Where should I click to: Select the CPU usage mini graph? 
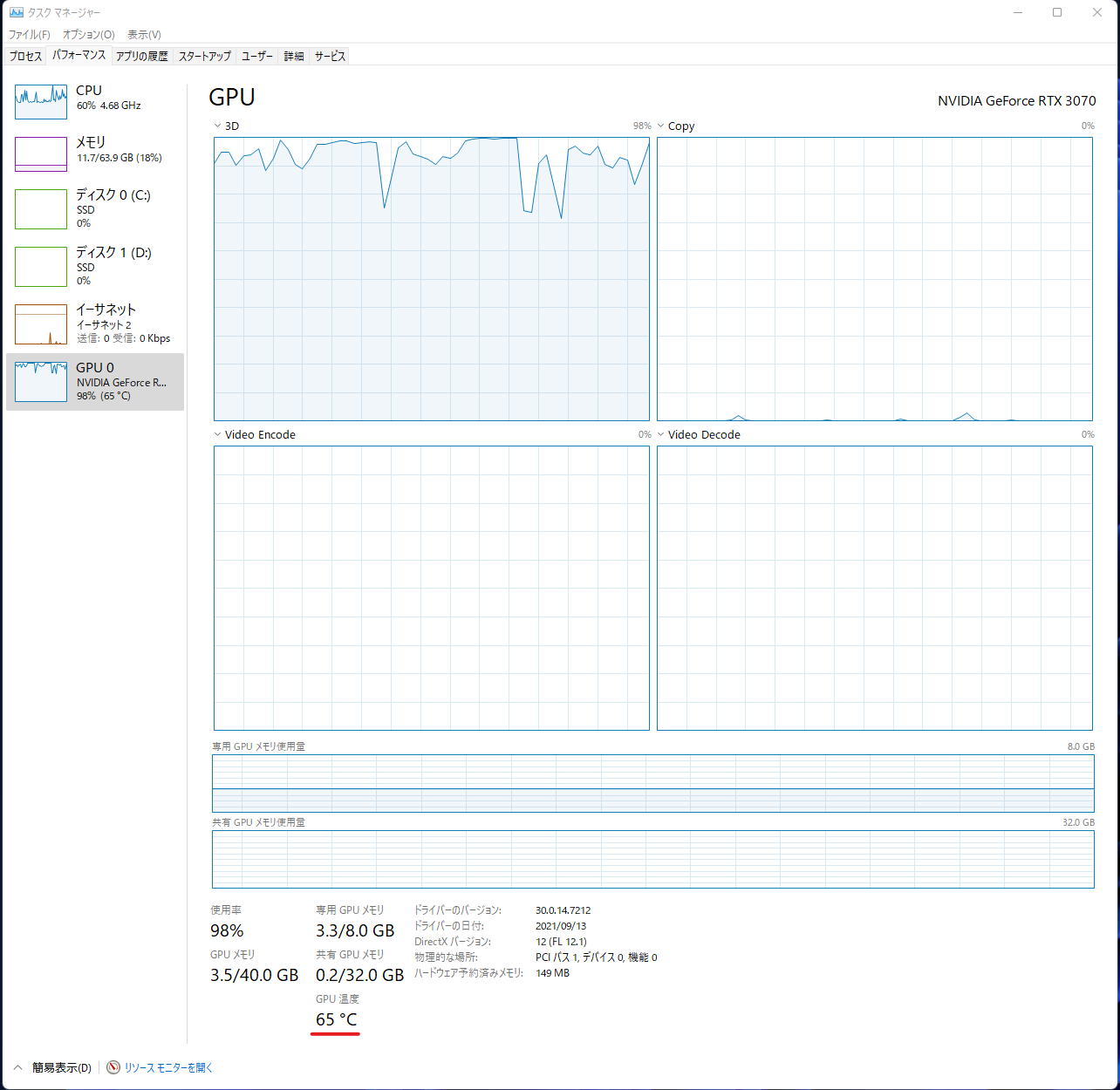[x=41, y=102]
